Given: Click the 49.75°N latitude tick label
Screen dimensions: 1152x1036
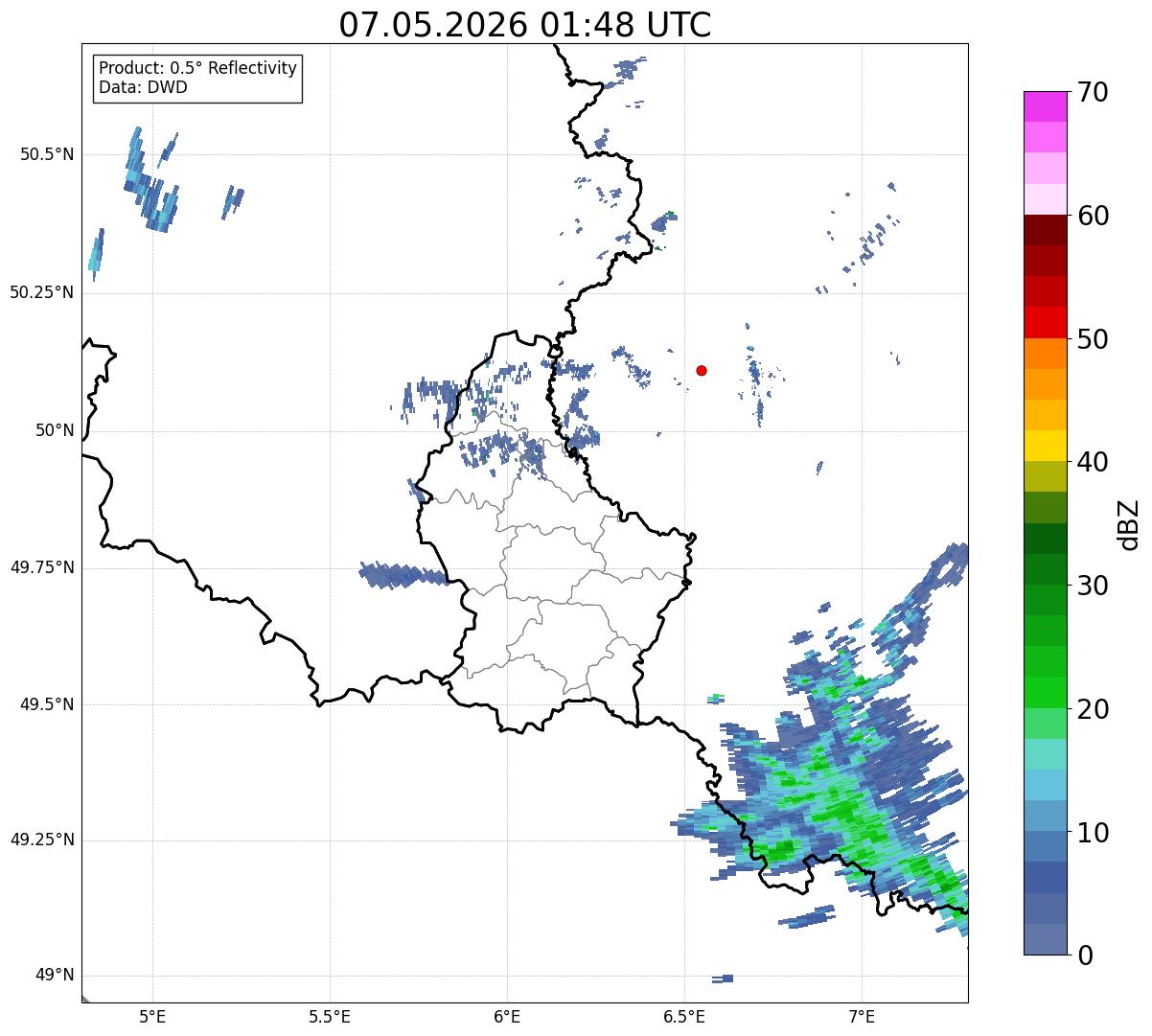Looking at the screenshot, I should tap(42, 567).
